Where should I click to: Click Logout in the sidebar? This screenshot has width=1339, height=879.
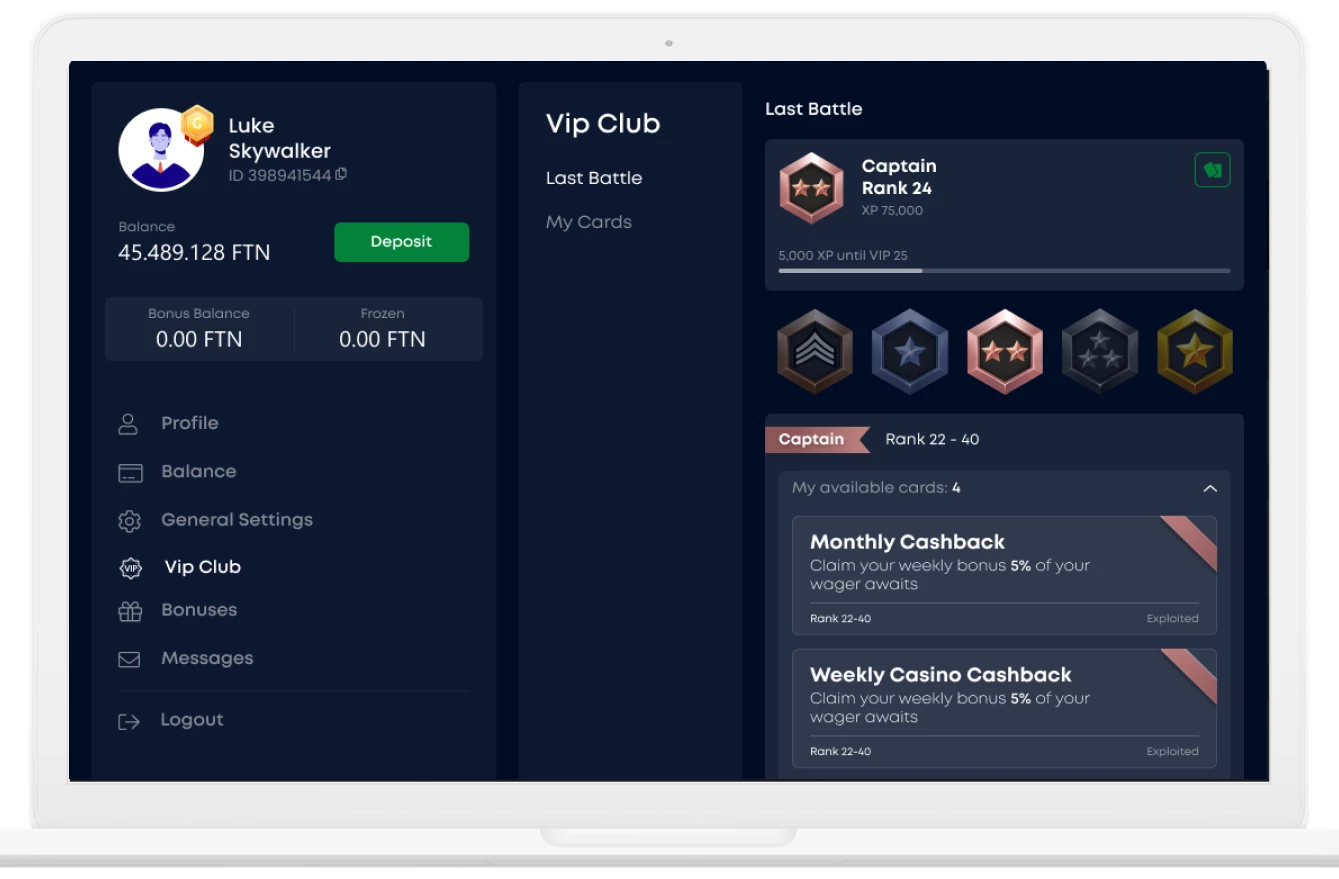pos(191,720)
